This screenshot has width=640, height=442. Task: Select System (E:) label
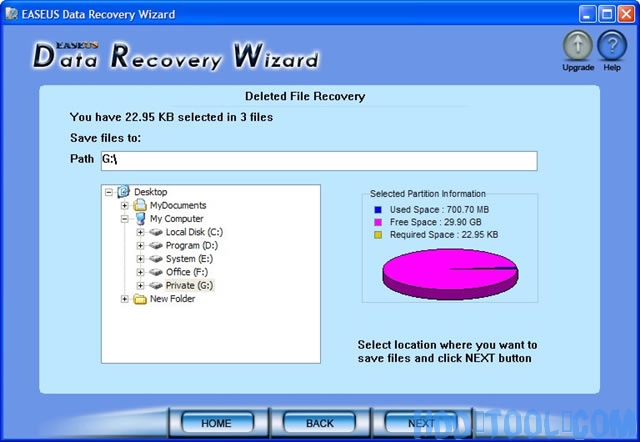(189, 259)
